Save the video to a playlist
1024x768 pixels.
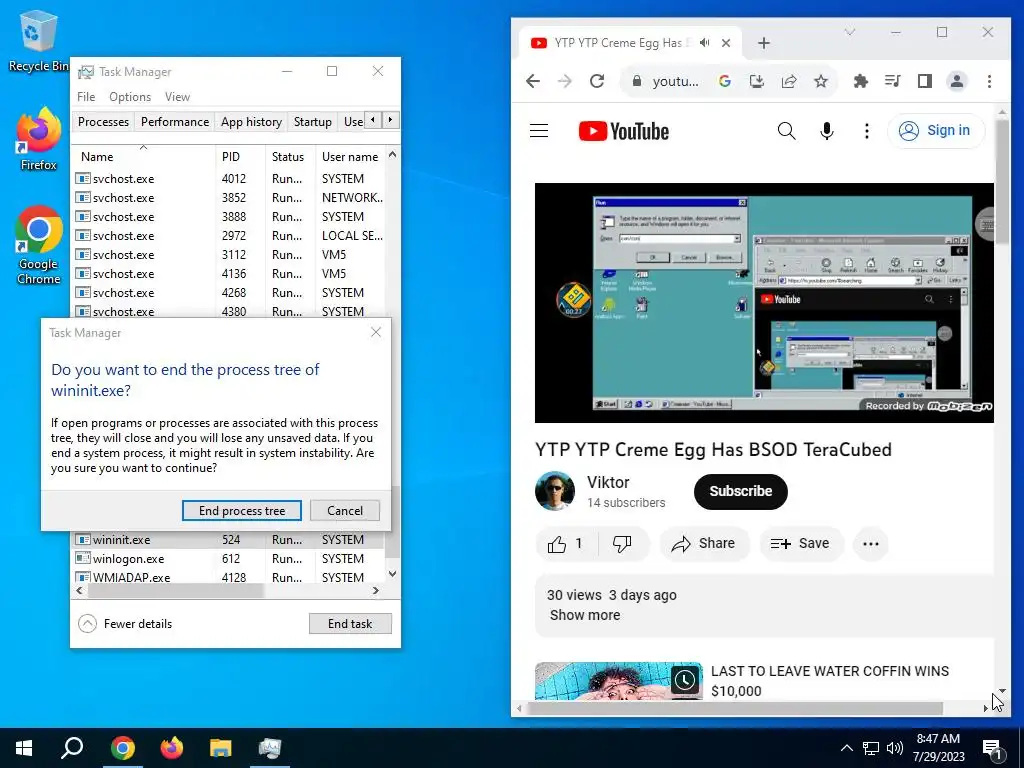(x=801, y=544)
